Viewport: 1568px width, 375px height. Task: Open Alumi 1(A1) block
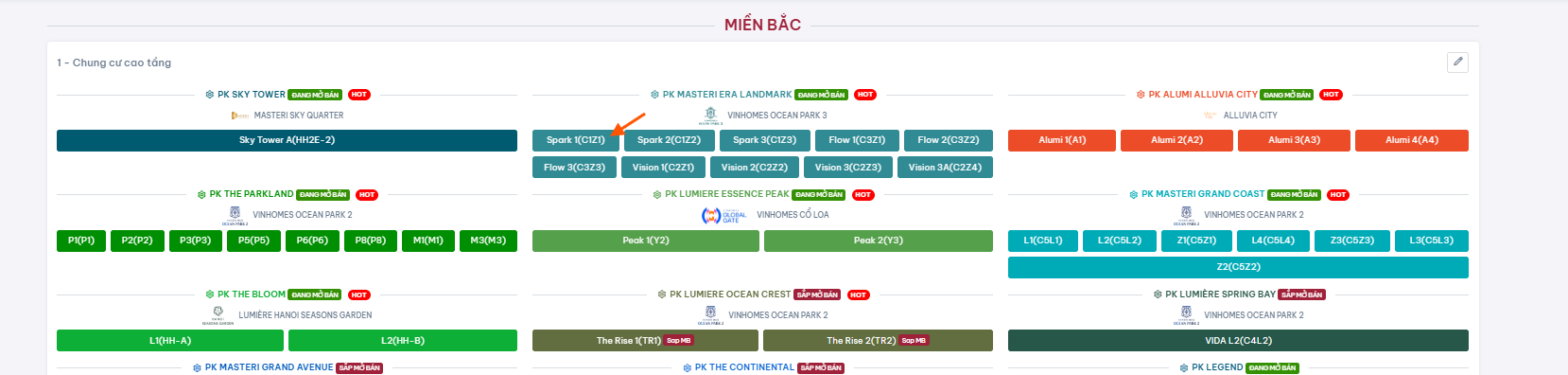1062,140
